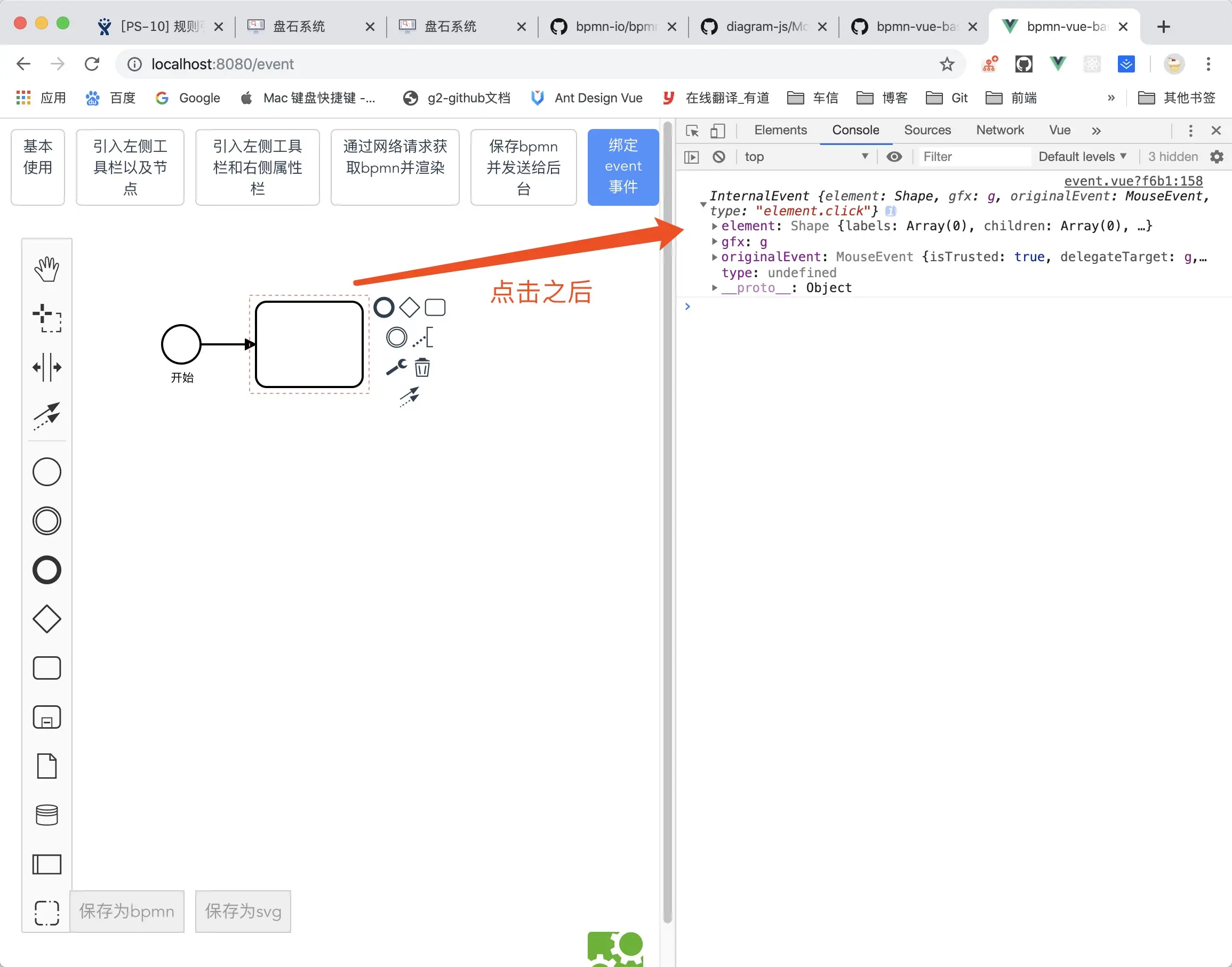
Task: Activate the create/remove space tool
Action: coord(46,367)
